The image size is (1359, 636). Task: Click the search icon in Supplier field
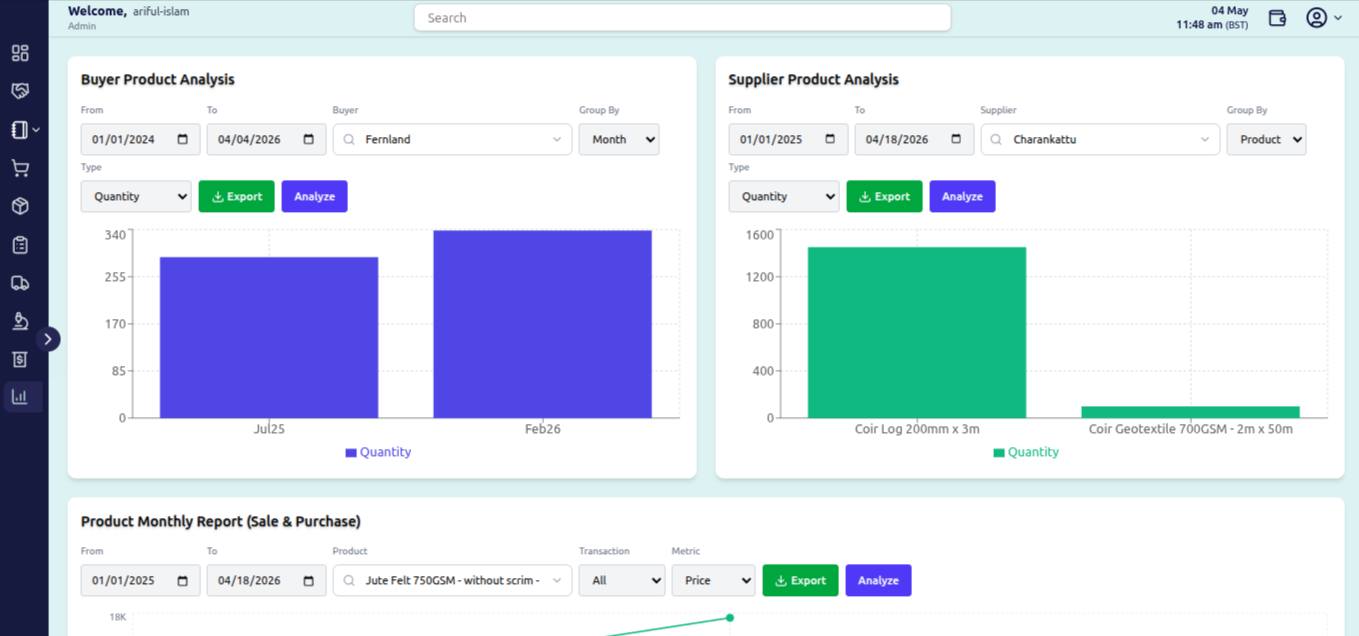point(997,140)
